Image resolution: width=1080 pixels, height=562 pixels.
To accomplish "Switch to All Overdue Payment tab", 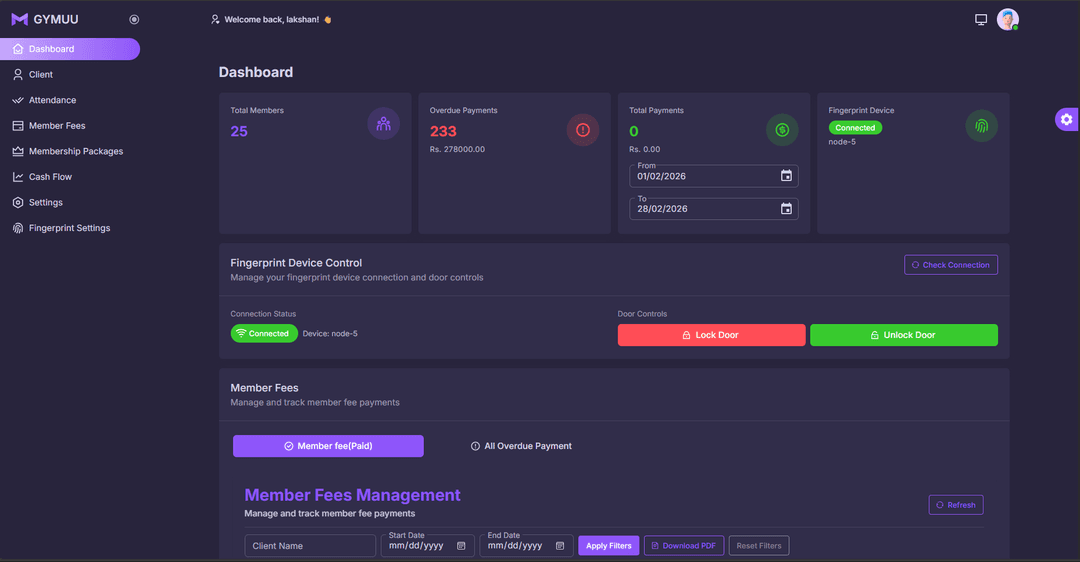I will click(x=521, y=446).
